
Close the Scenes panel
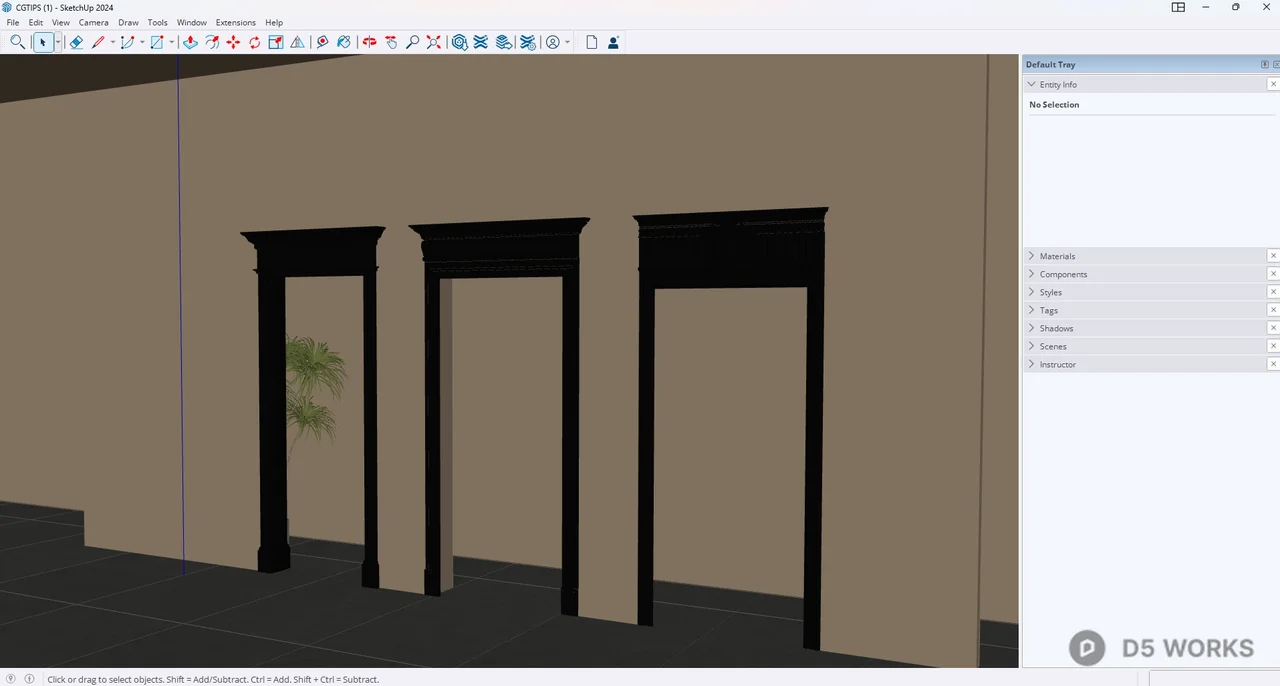click(1273, 346)
